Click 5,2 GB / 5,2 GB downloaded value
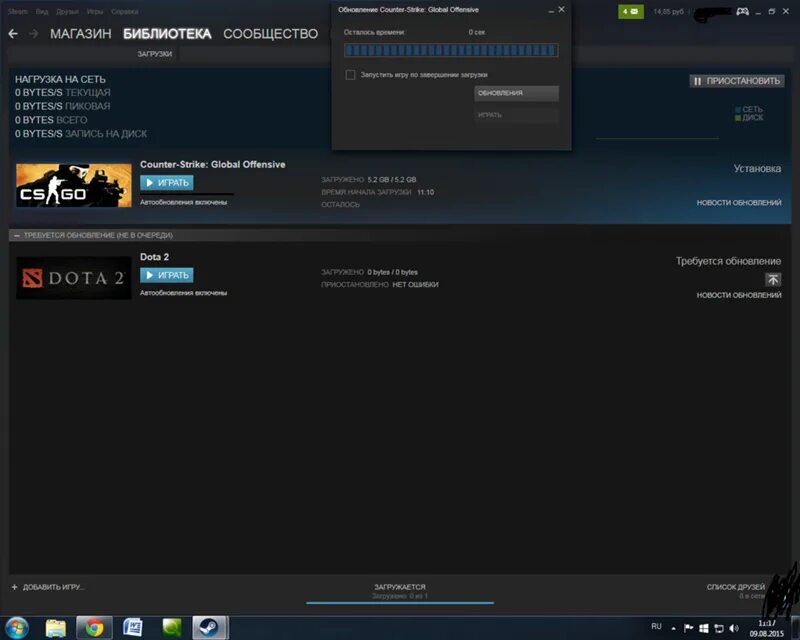Screen dimensions: 800x640 (392, 180)
